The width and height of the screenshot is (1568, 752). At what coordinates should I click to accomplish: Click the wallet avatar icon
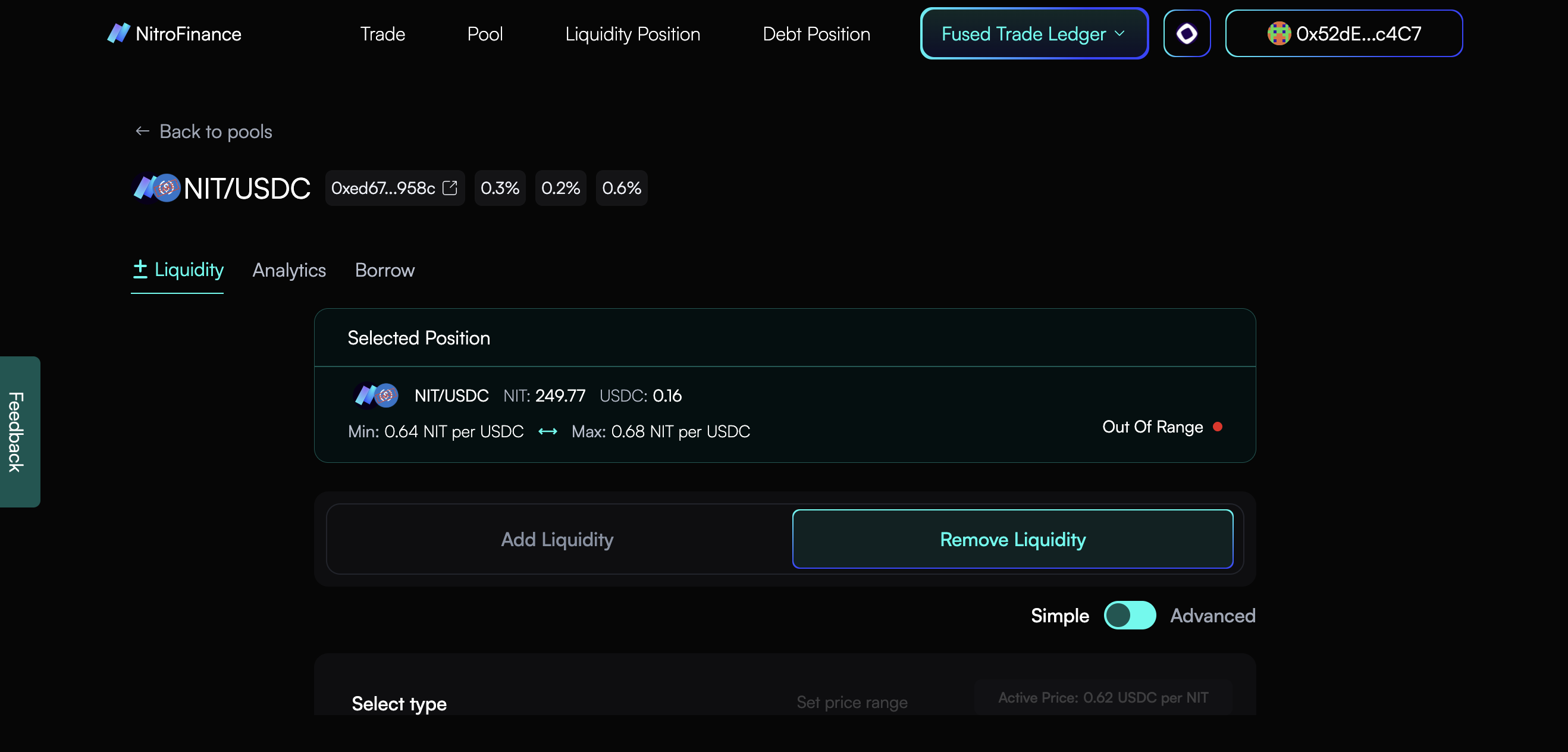click(1278, 33)
